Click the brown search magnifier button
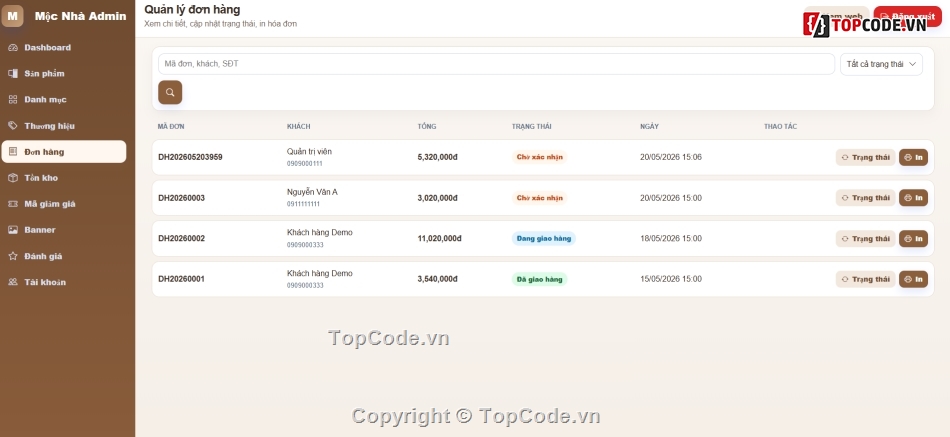 [170, 93]
